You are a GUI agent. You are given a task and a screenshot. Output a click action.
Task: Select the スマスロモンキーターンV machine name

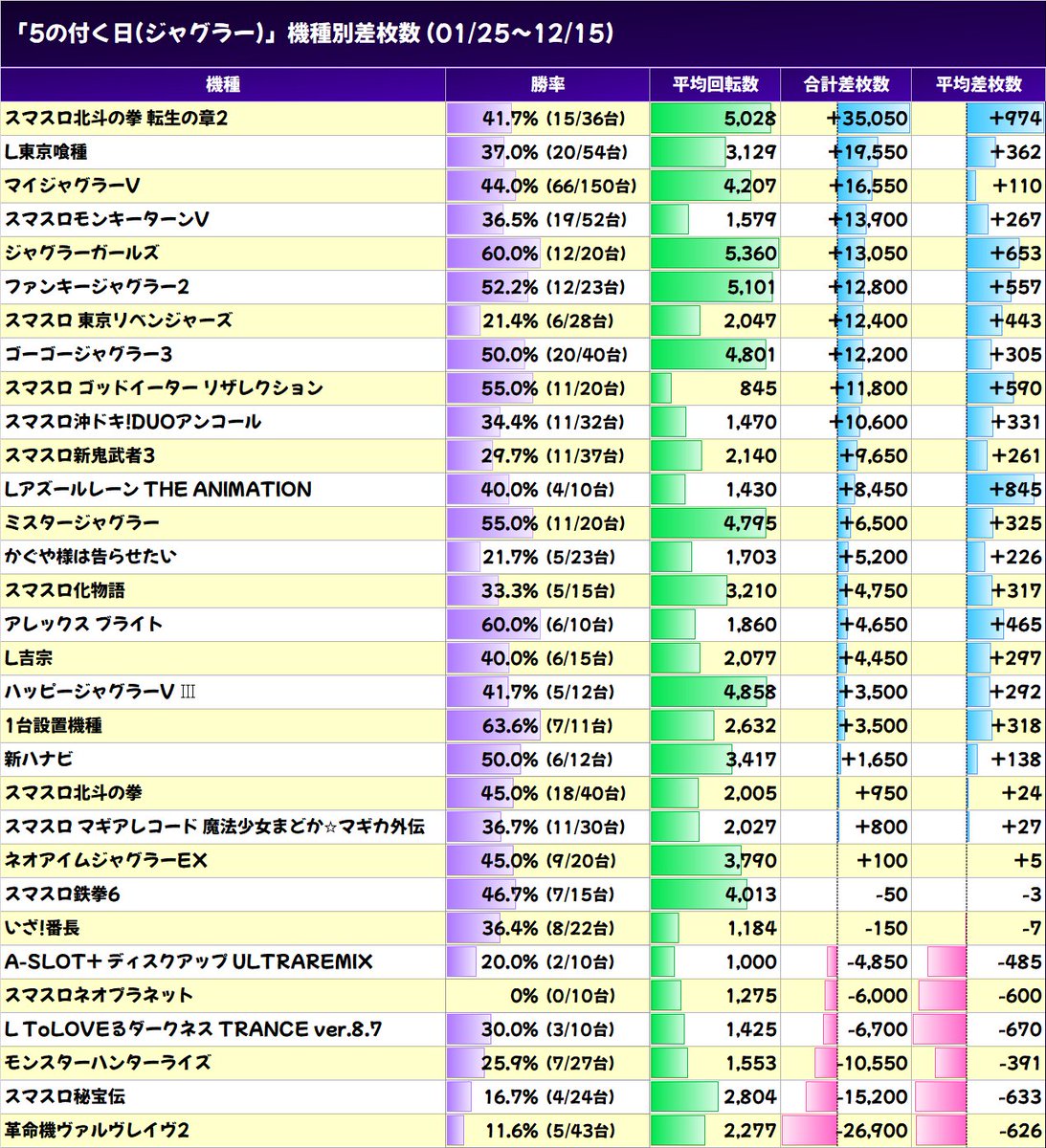[x=106, y=220]
